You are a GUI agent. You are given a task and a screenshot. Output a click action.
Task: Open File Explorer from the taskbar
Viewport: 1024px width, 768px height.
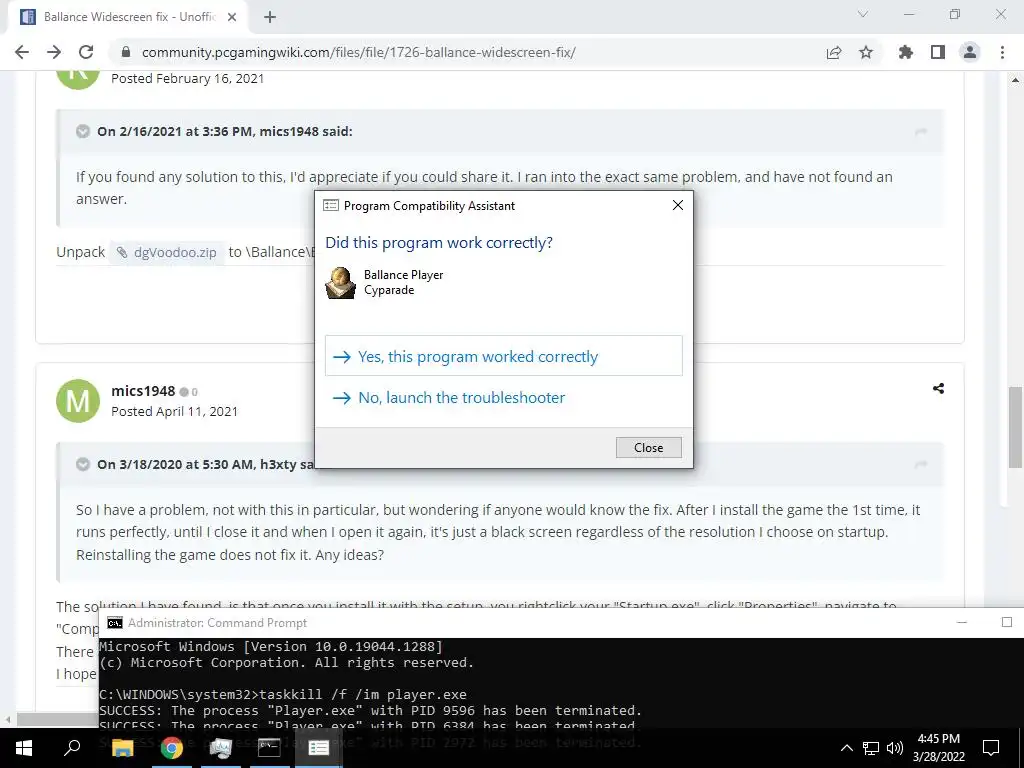[122, 747]
